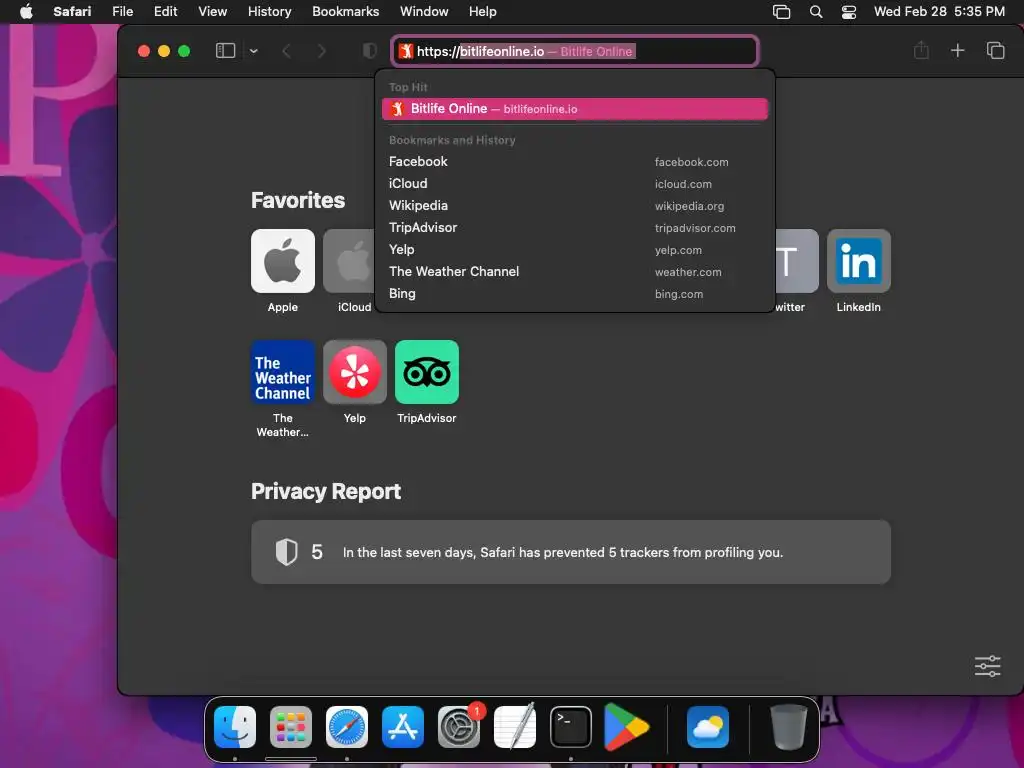Open the View menu
The width and height of the screenshot is (1024, 768).
pyautogui.click(x=213, y=12)
